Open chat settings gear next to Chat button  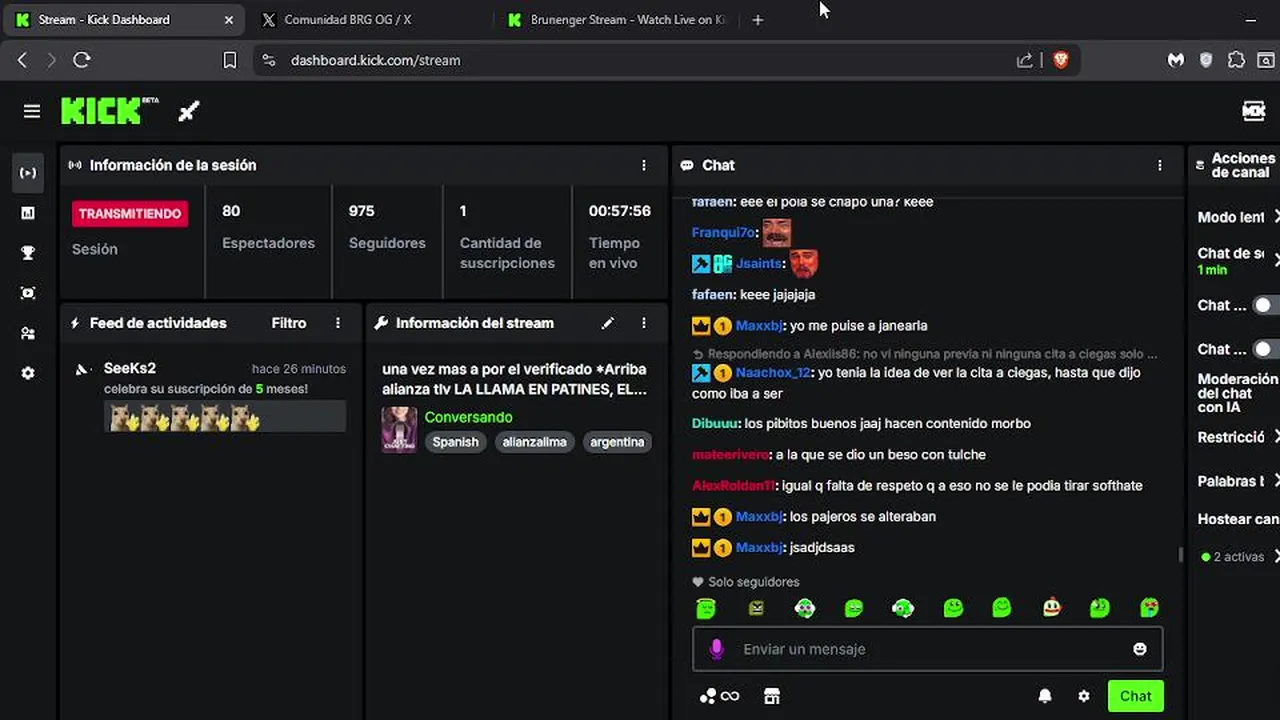(1083, 696)
